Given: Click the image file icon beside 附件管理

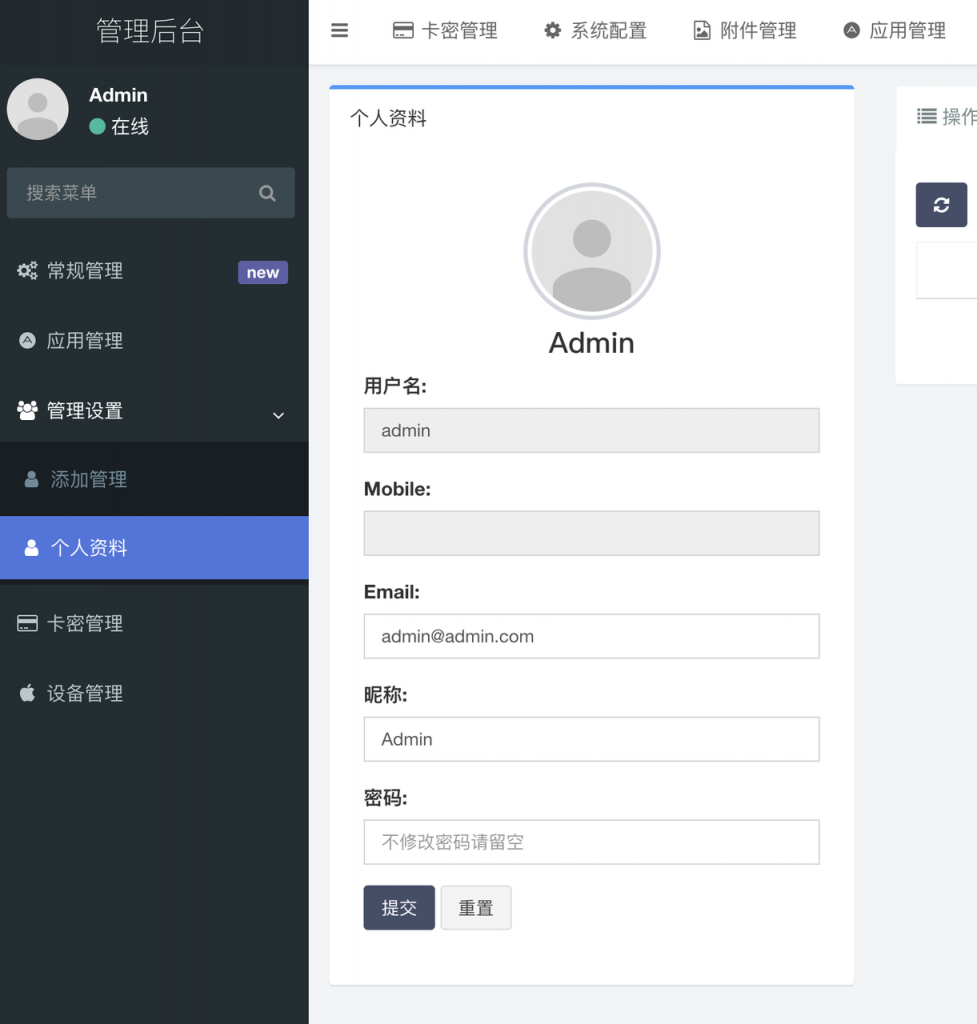Looking at the screenshot, I should tap(702, 31).
